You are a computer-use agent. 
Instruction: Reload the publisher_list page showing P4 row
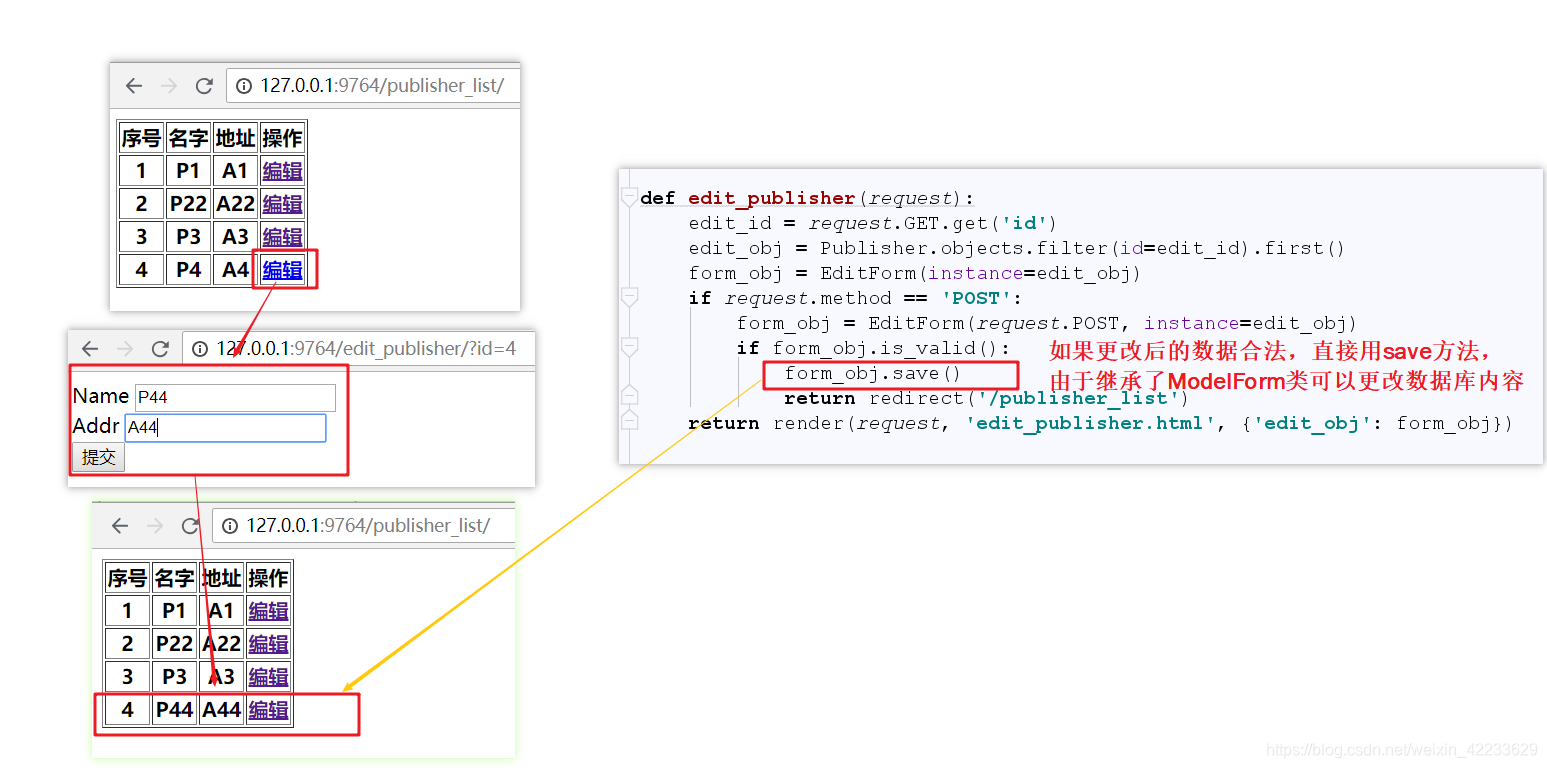pyautogui.click(x=204, y=86)
